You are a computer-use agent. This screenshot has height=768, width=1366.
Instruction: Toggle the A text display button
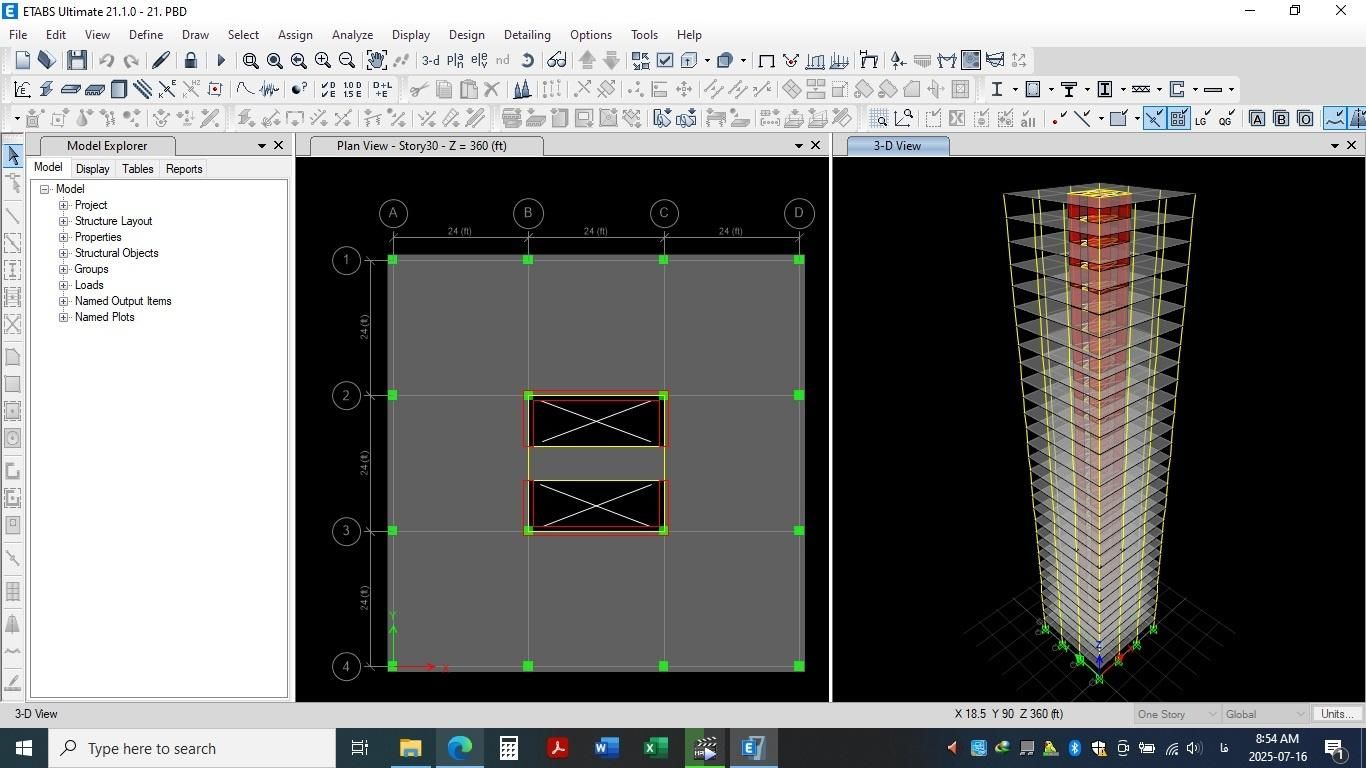pyautogui.click(x=1257, y=118)
